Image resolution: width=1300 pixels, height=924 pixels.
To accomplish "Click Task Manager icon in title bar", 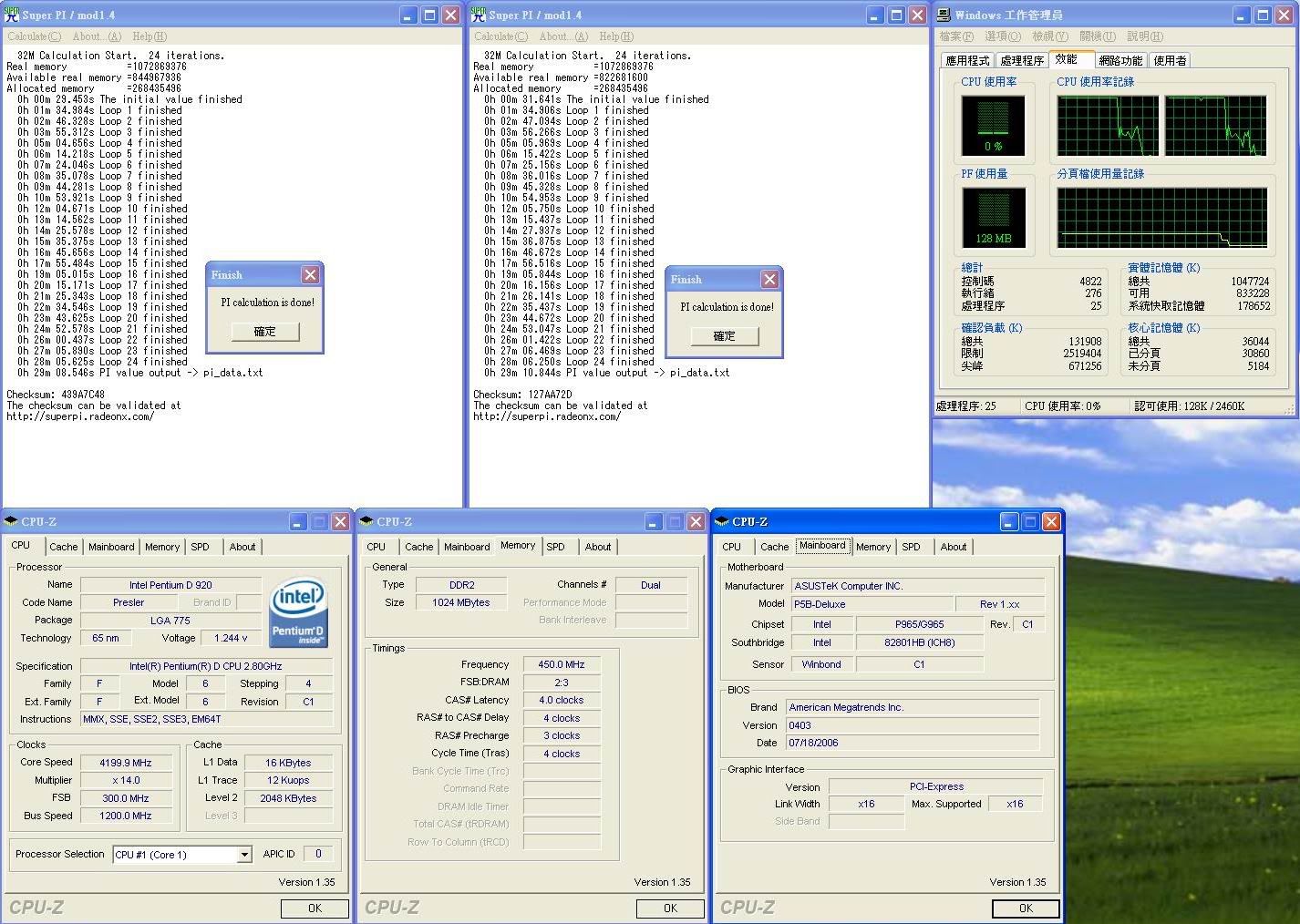I will (x=944, y=15).
